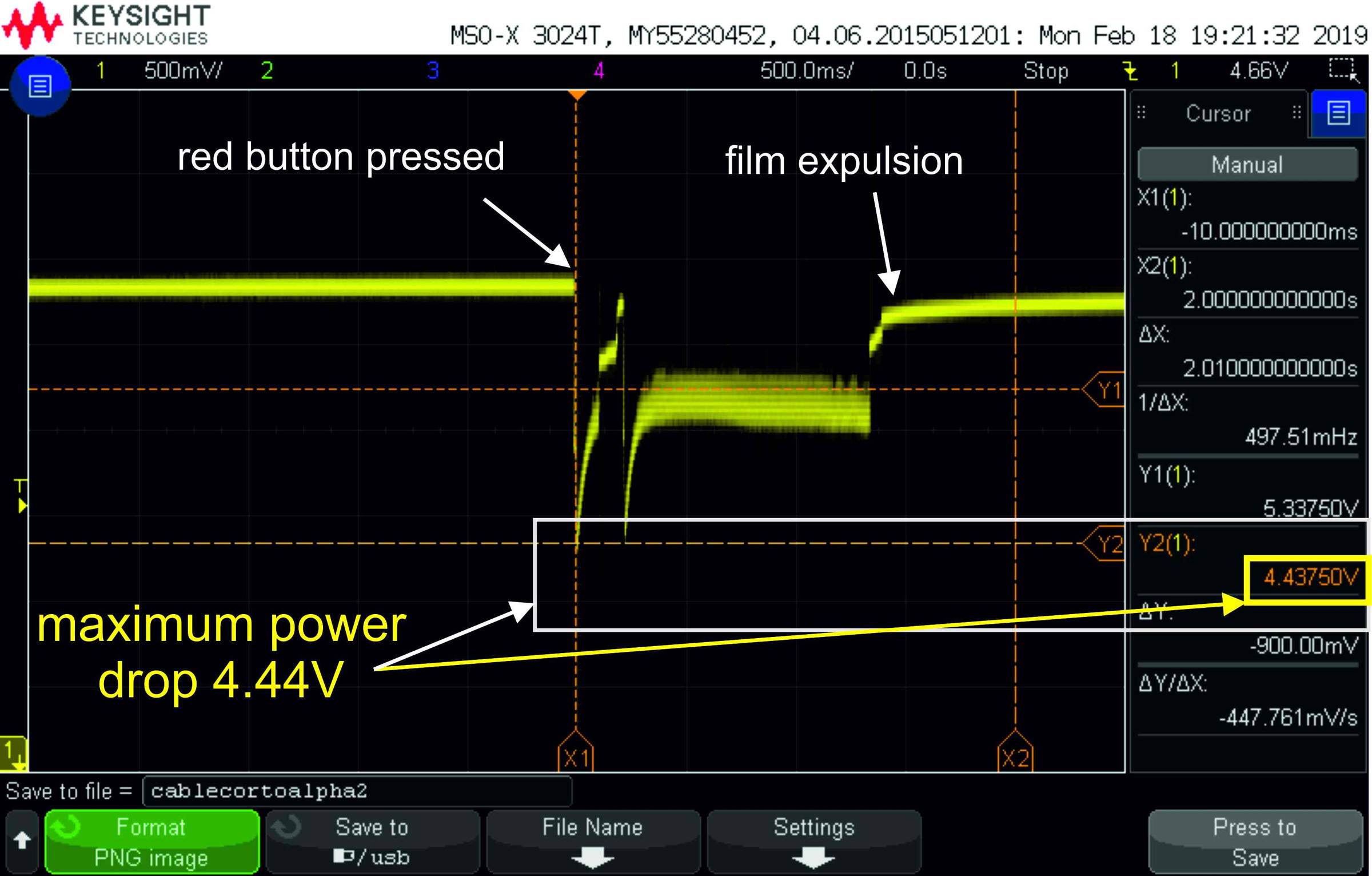Select the Y2 cursor handle

click(1103, 543)
